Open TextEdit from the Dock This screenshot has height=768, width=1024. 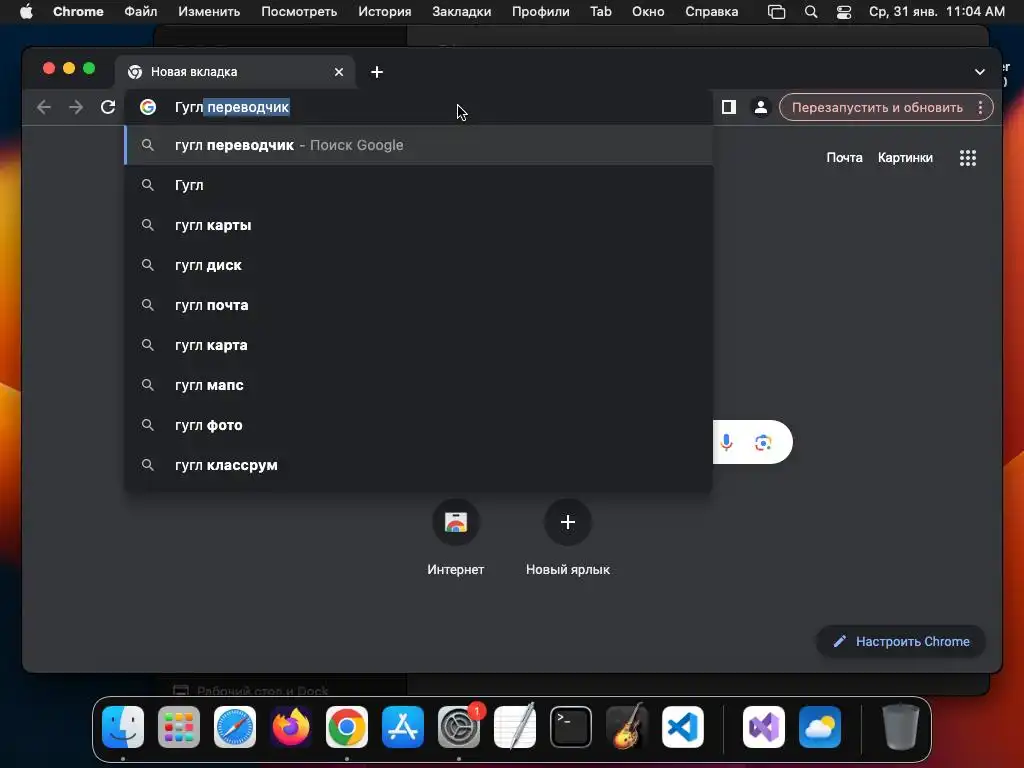tap(515, 726)
